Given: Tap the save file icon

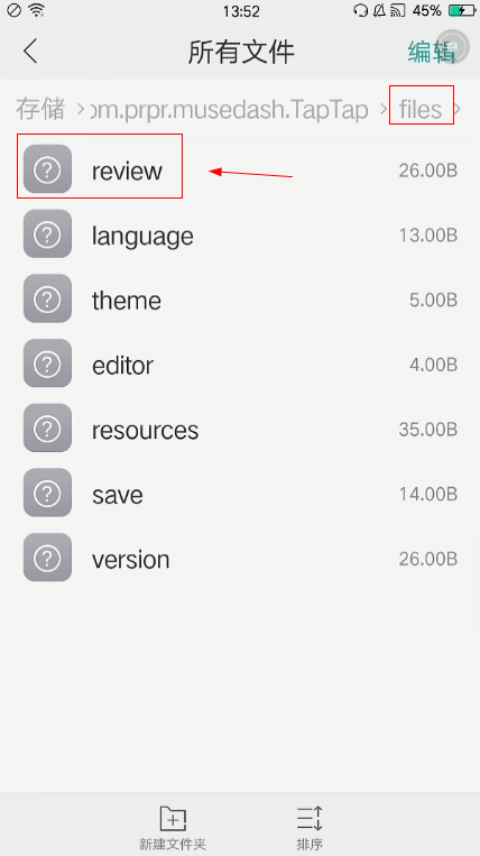Looking at the screenshot, I should (x=48, y=493).
